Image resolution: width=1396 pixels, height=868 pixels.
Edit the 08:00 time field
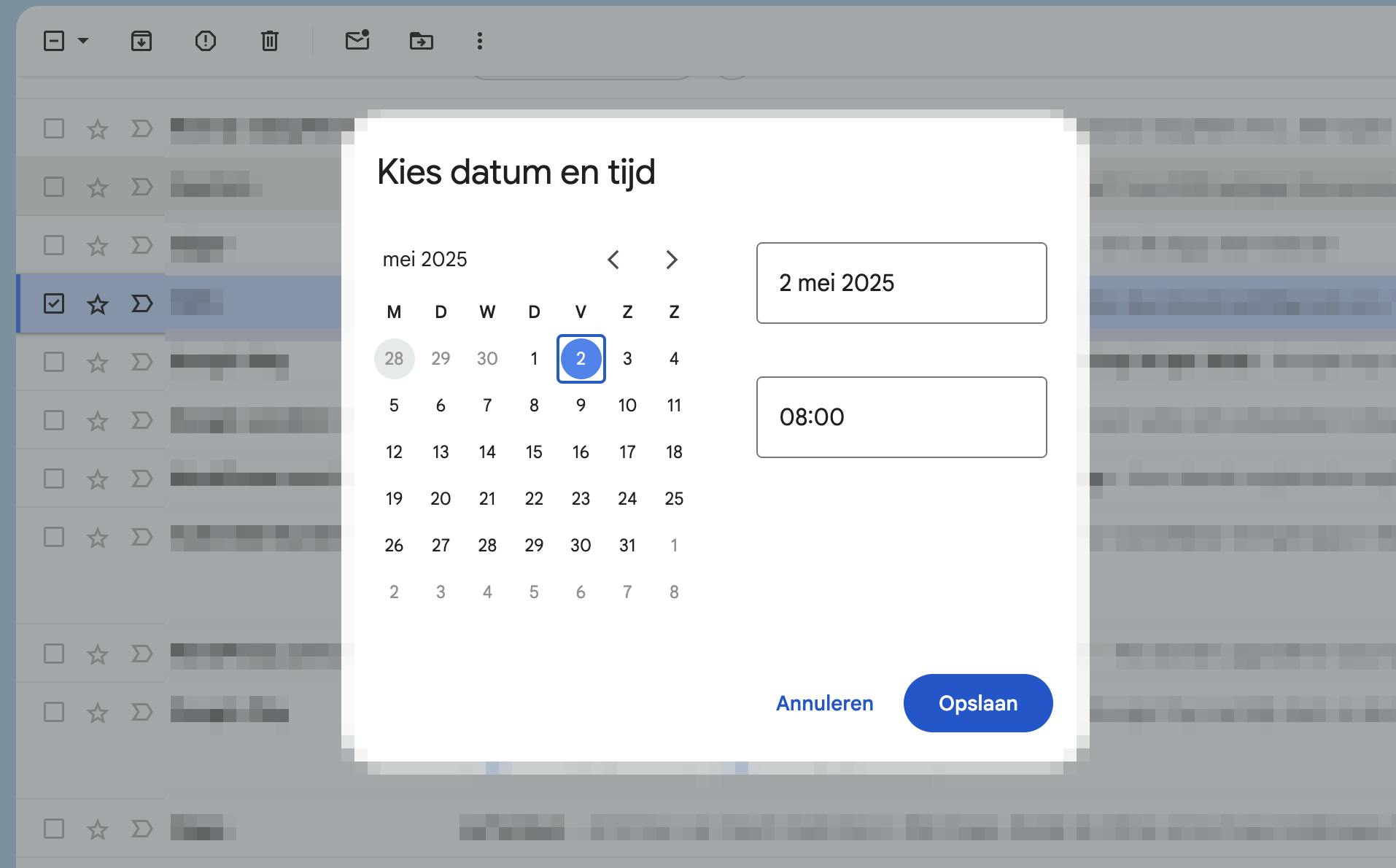point(901,416)
